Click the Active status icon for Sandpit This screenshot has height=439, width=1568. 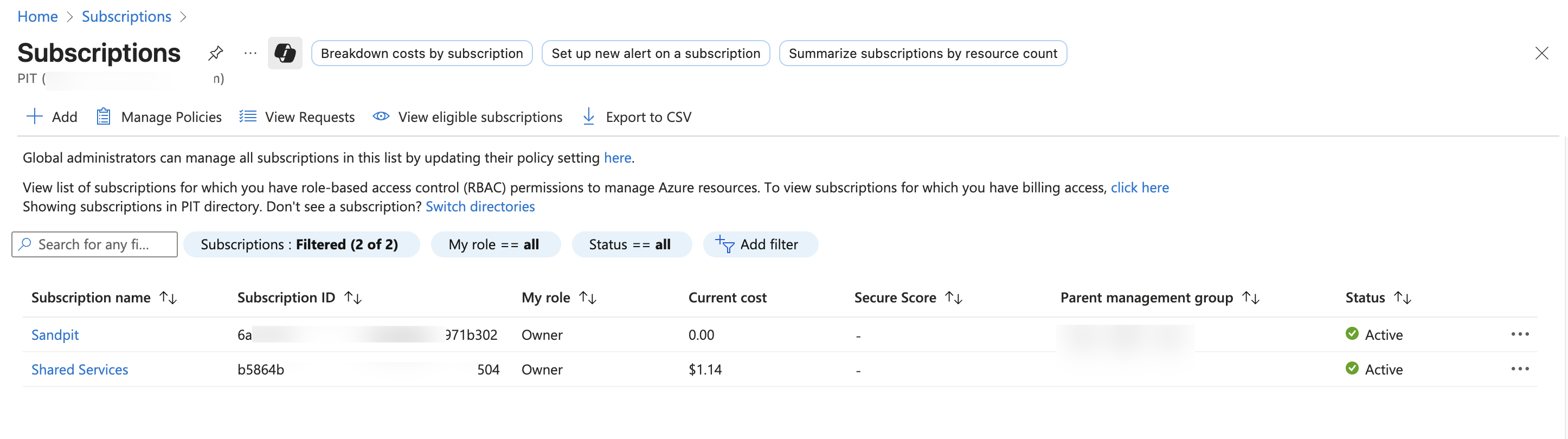pyautogui.click(x=1352, y=334)
